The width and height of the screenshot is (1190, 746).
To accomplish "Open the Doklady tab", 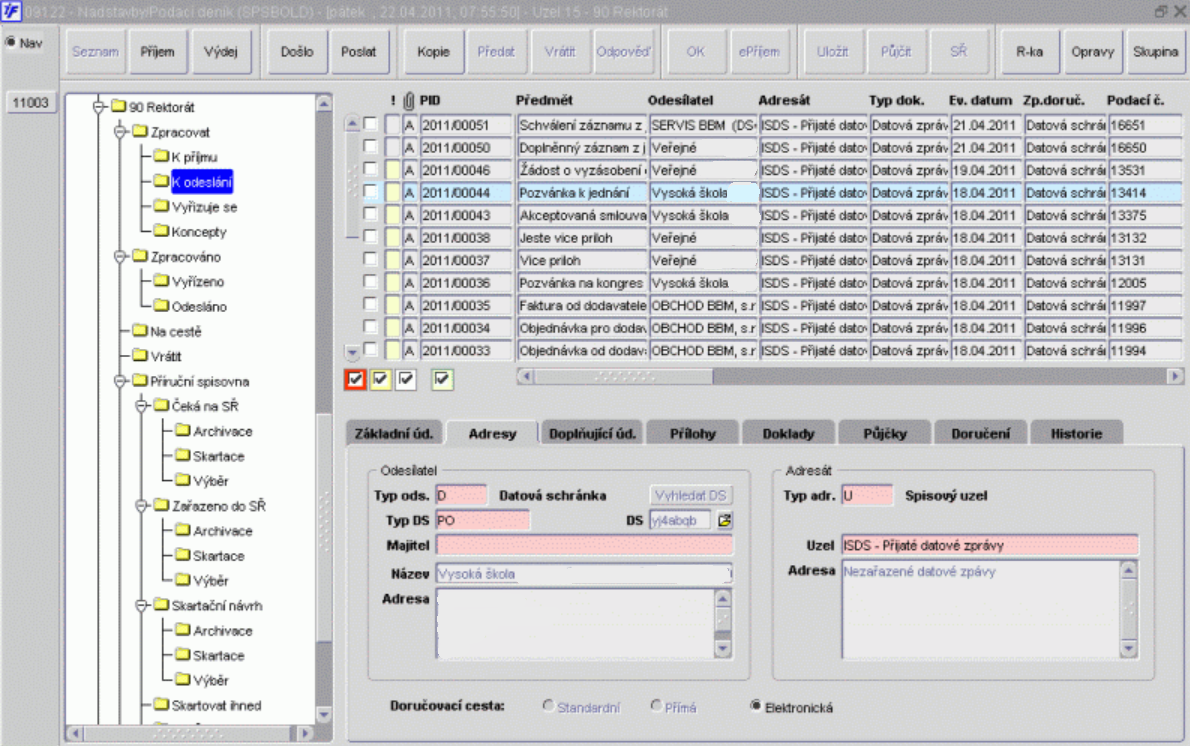I will (x=789, y=433).
